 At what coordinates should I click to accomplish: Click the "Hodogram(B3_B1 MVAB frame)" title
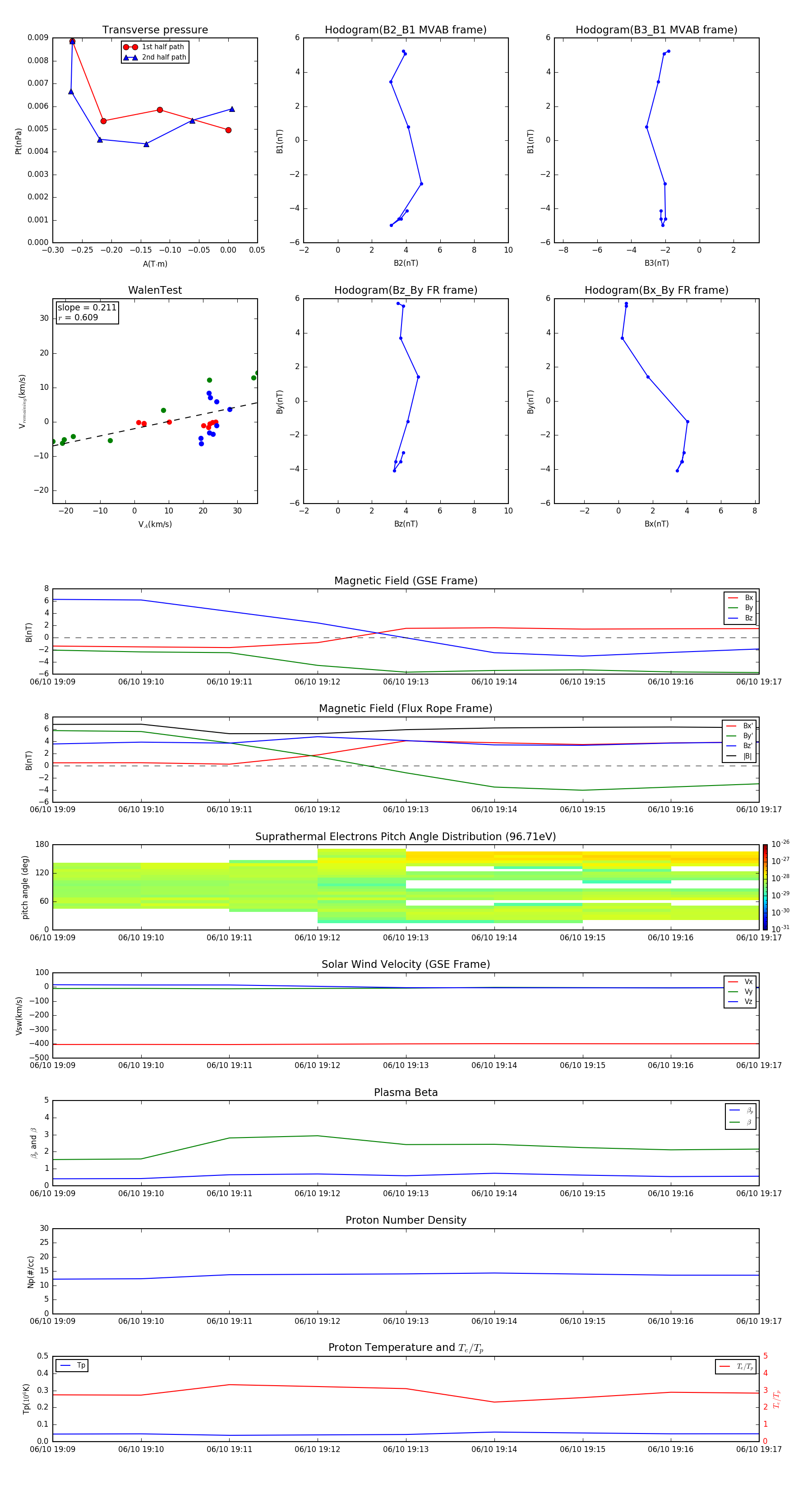pos(656,30)
